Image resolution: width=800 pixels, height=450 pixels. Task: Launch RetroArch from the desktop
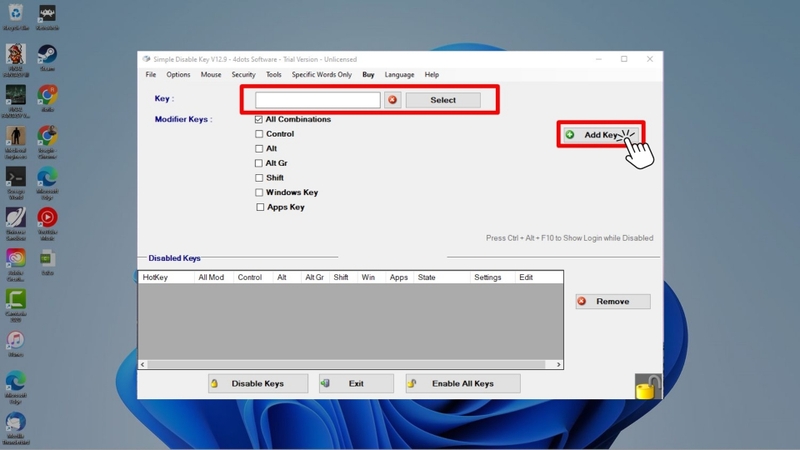pos(47,17)
